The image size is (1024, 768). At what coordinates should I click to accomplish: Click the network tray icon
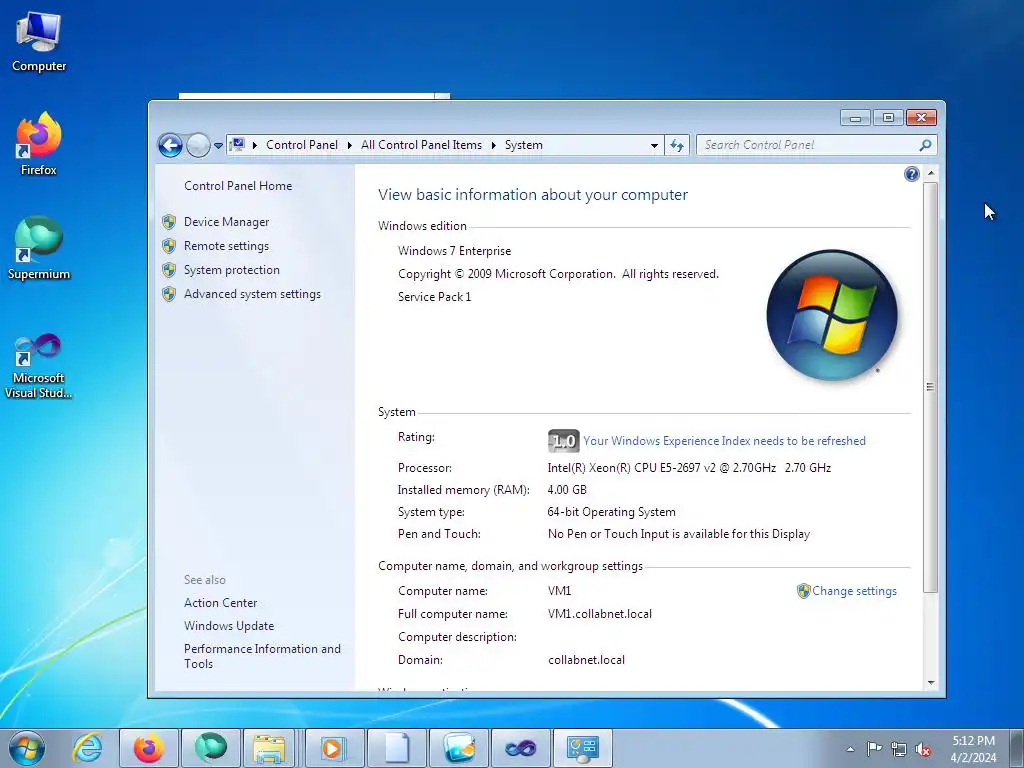click(x=899, y=749)
